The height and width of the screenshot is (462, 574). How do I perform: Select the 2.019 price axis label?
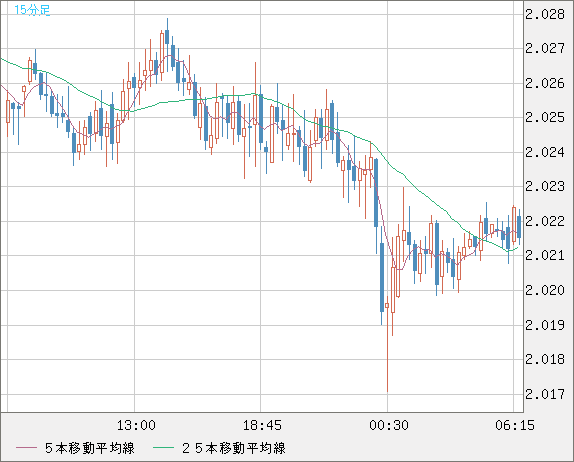545,325
